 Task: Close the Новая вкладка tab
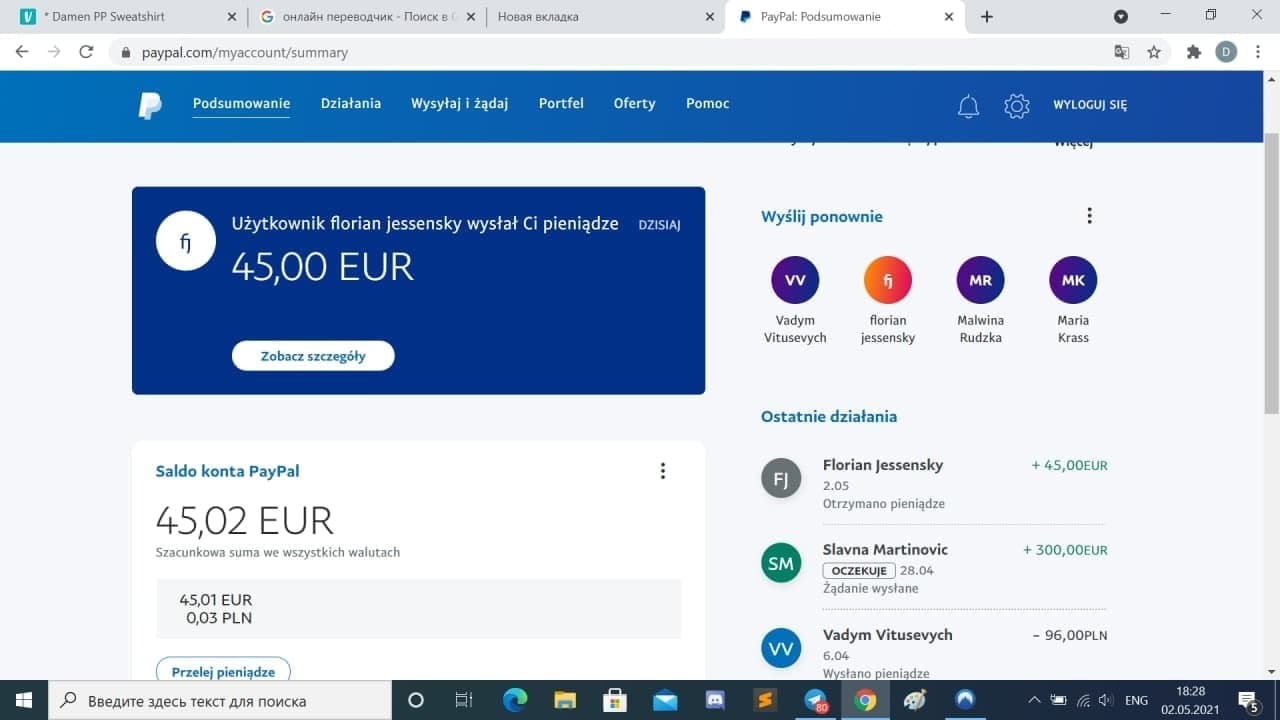coord(710,17)
